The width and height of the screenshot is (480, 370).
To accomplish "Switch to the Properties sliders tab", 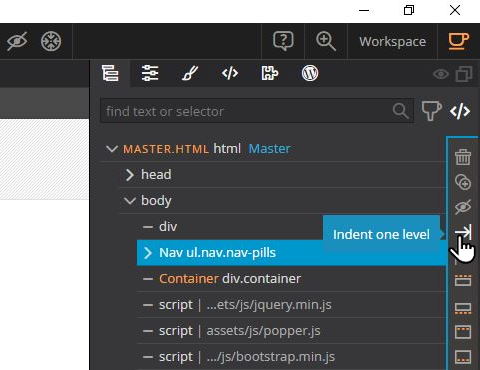I will [150, 73].
